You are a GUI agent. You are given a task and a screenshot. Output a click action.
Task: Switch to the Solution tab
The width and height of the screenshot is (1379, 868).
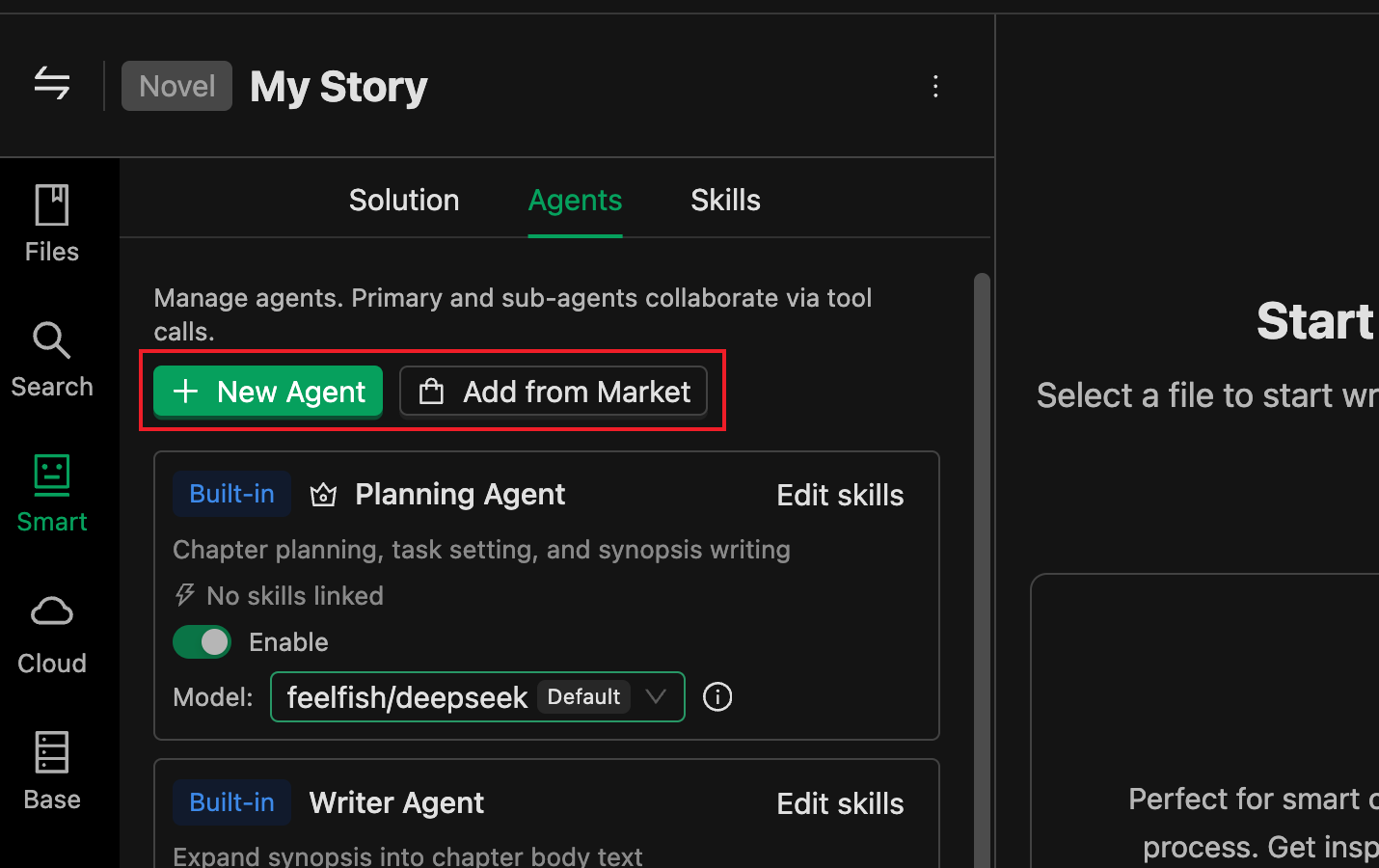coord(404,200)
